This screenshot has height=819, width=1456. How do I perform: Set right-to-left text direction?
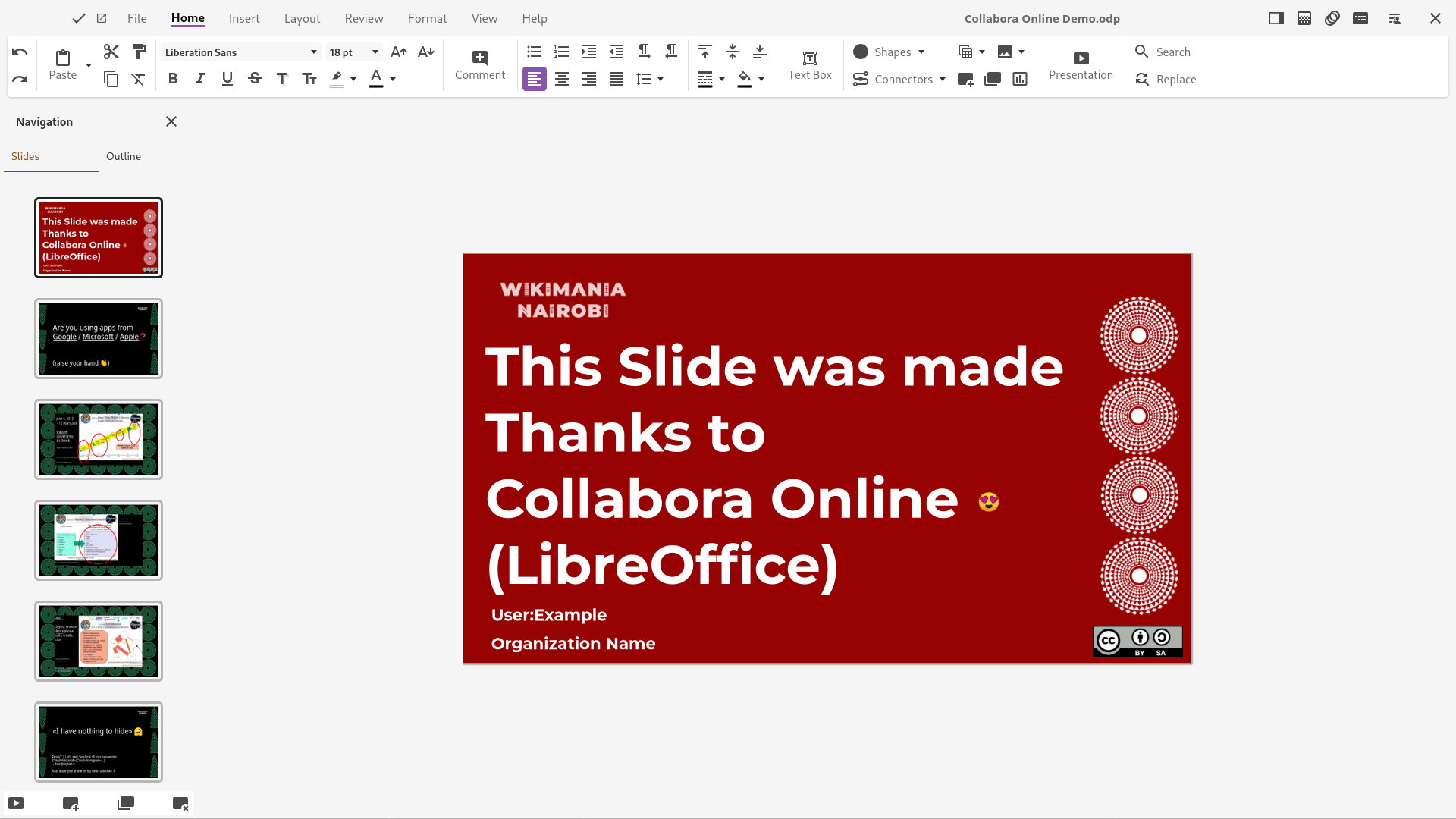point(671,52)
